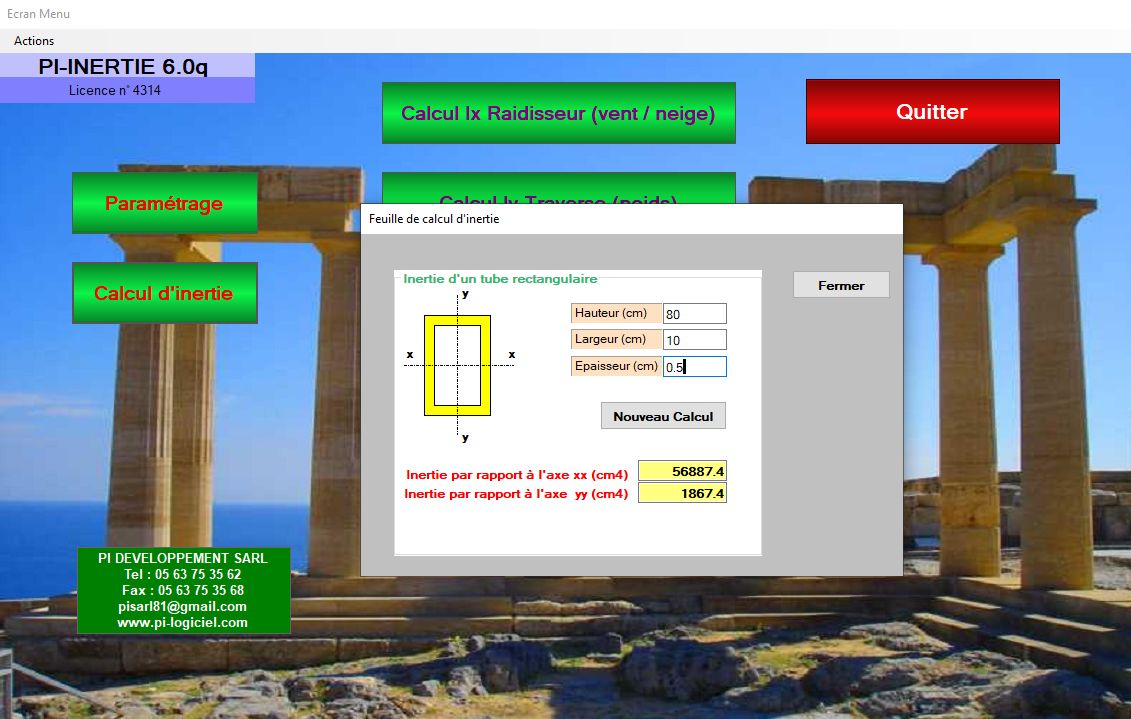Select the Licence n° 4314 label
Image resolution: width=1131 pixels, height=719 pixels.
point(115,90)
